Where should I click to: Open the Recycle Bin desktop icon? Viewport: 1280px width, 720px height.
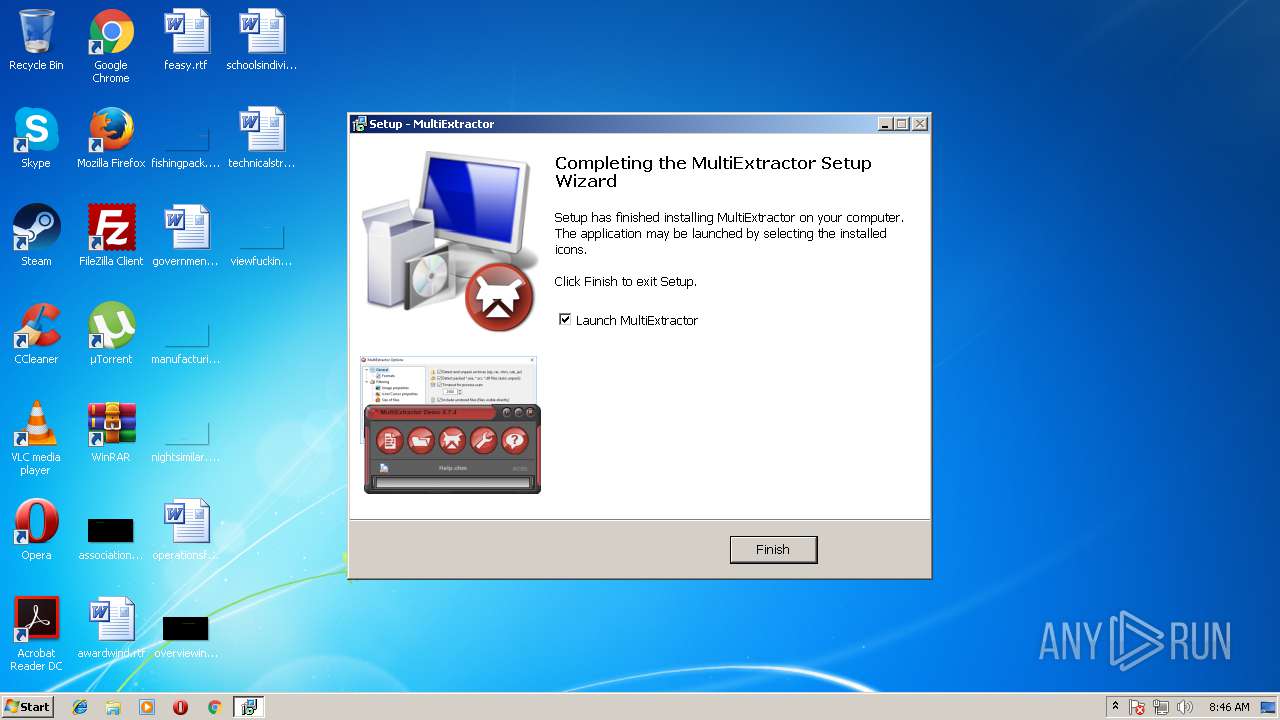coord(36,41)
